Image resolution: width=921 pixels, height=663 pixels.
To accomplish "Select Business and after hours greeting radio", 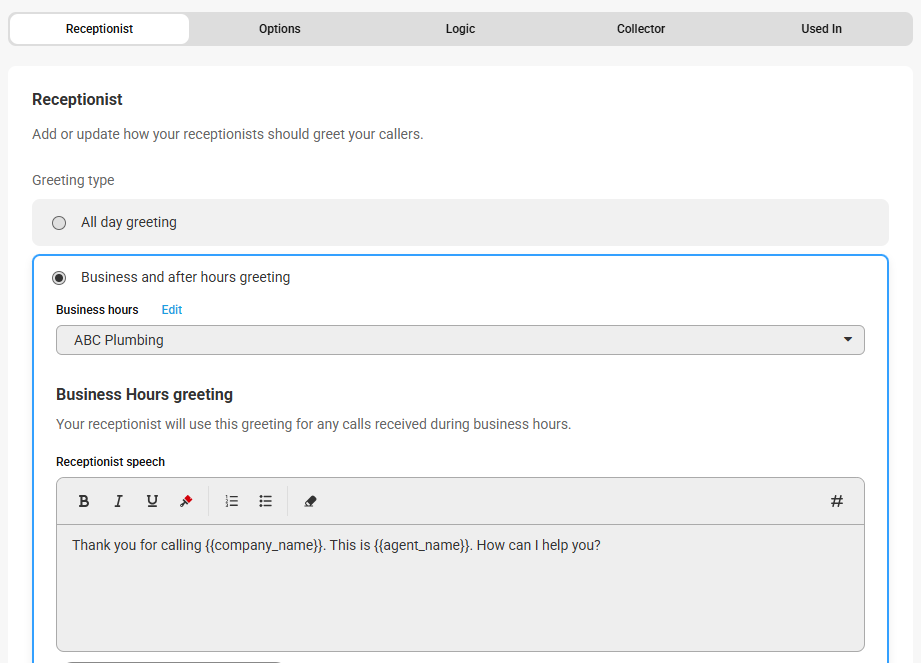I will 59,277.
